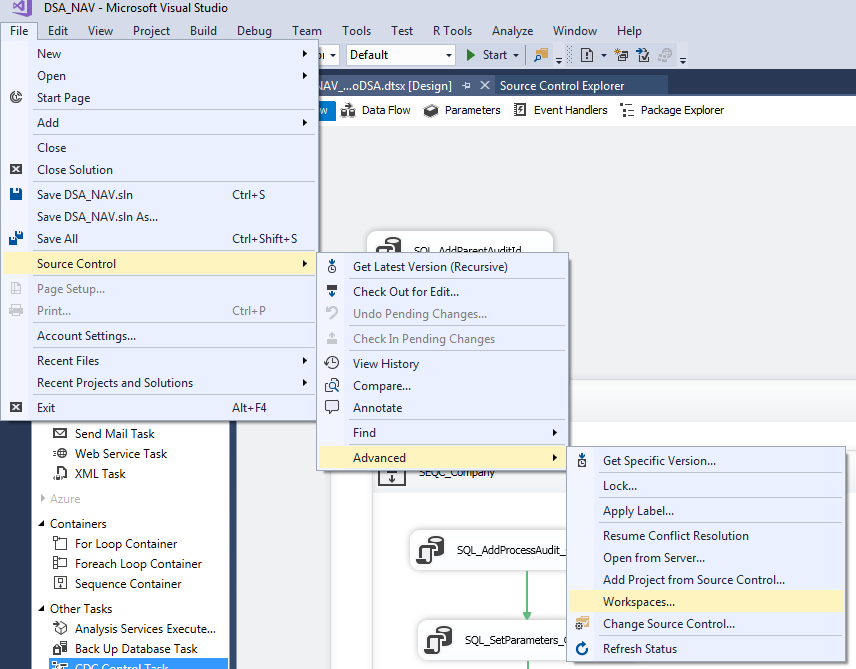856x669 pixels.
Task: Expand the Azure category in the toolbox
Action: coord(45,498)
